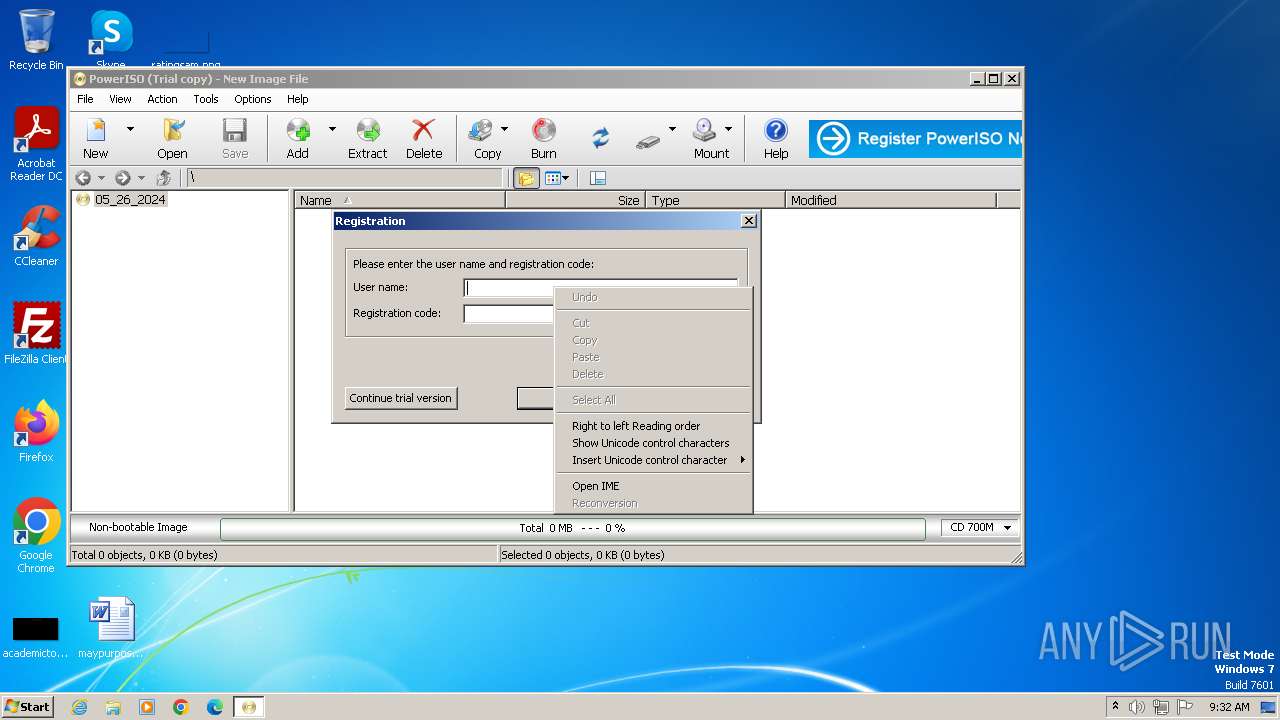Open the Help menu
This screenshot has height=720, width=1280.
point(298,99)
